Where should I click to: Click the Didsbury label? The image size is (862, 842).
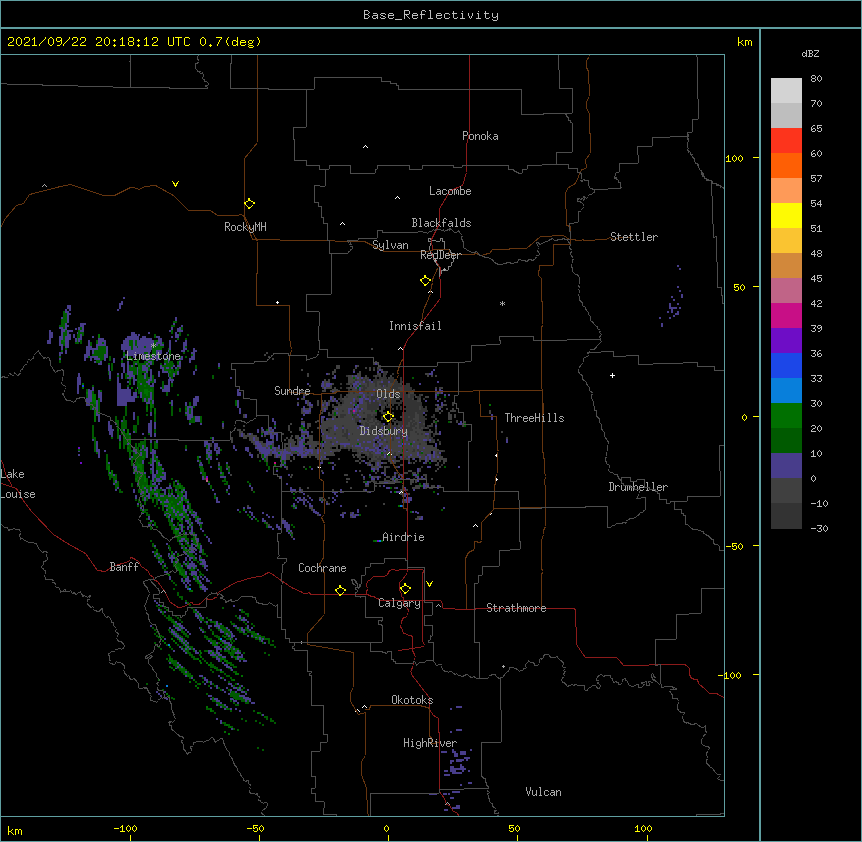pyautogui.click(x=384, y=431)
